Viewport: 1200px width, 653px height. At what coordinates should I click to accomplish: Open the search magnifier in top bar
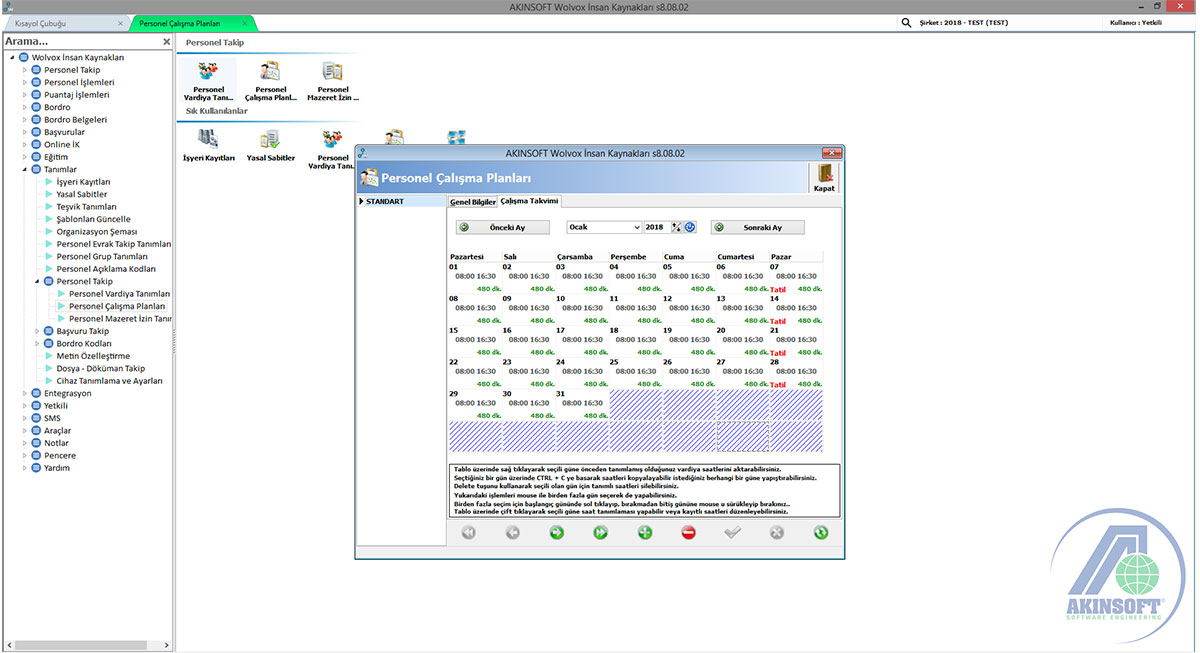[907, 22]
